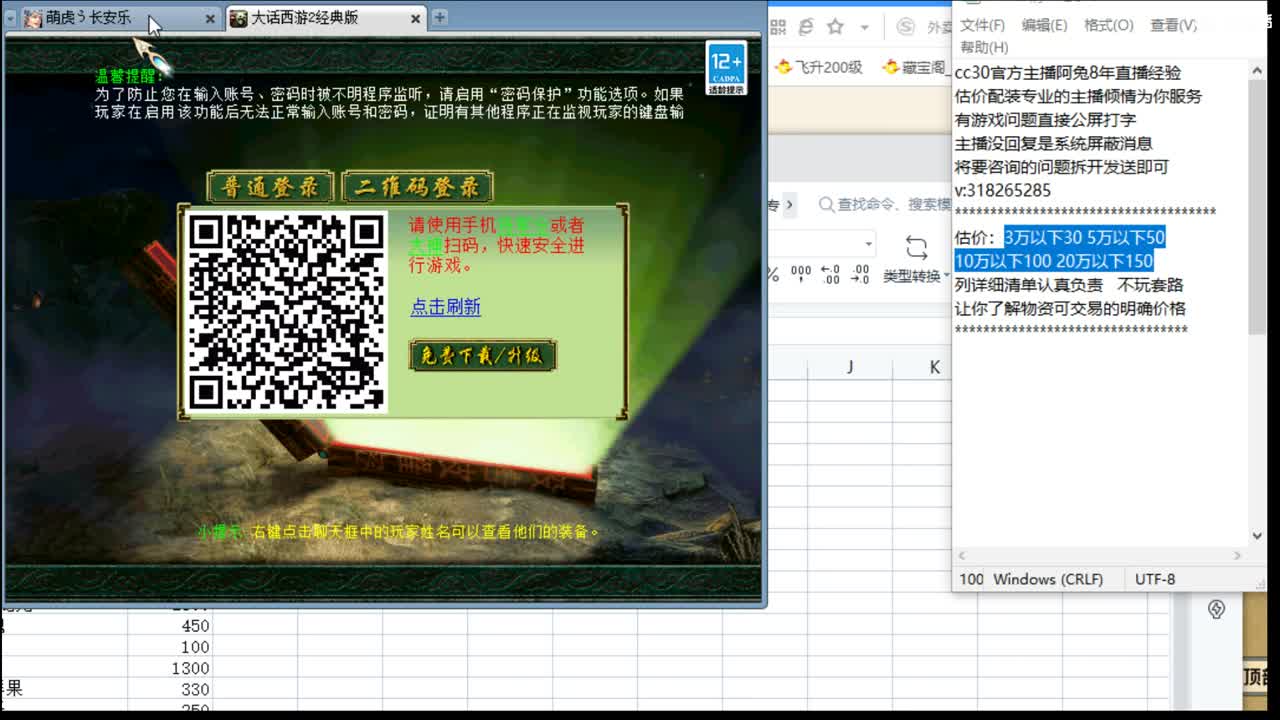This screenshot has height=720, width=1280.
Task: Apply percent style in spreadsheet
Action: (x=773, y=274)
